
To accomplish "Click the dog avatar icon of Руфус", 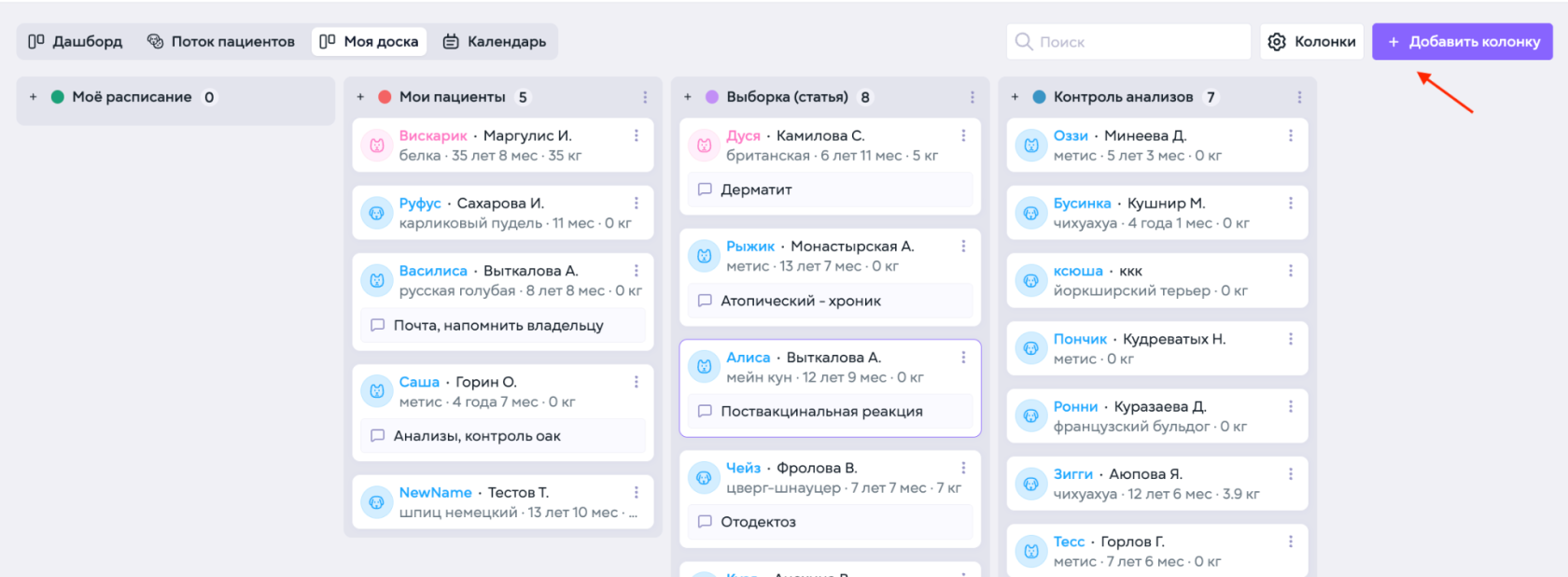I will (377, 213).
